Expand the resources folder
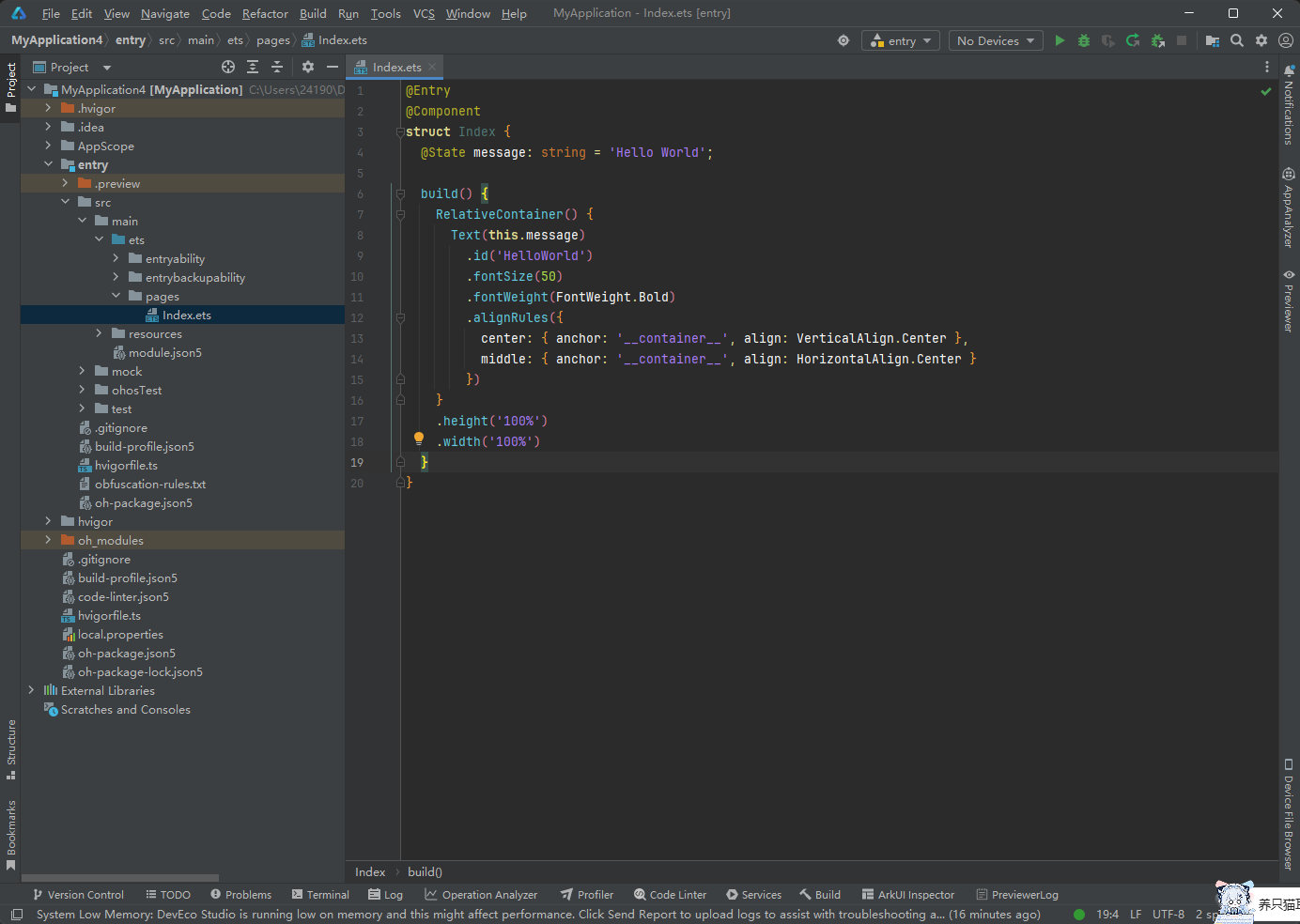 99,333
